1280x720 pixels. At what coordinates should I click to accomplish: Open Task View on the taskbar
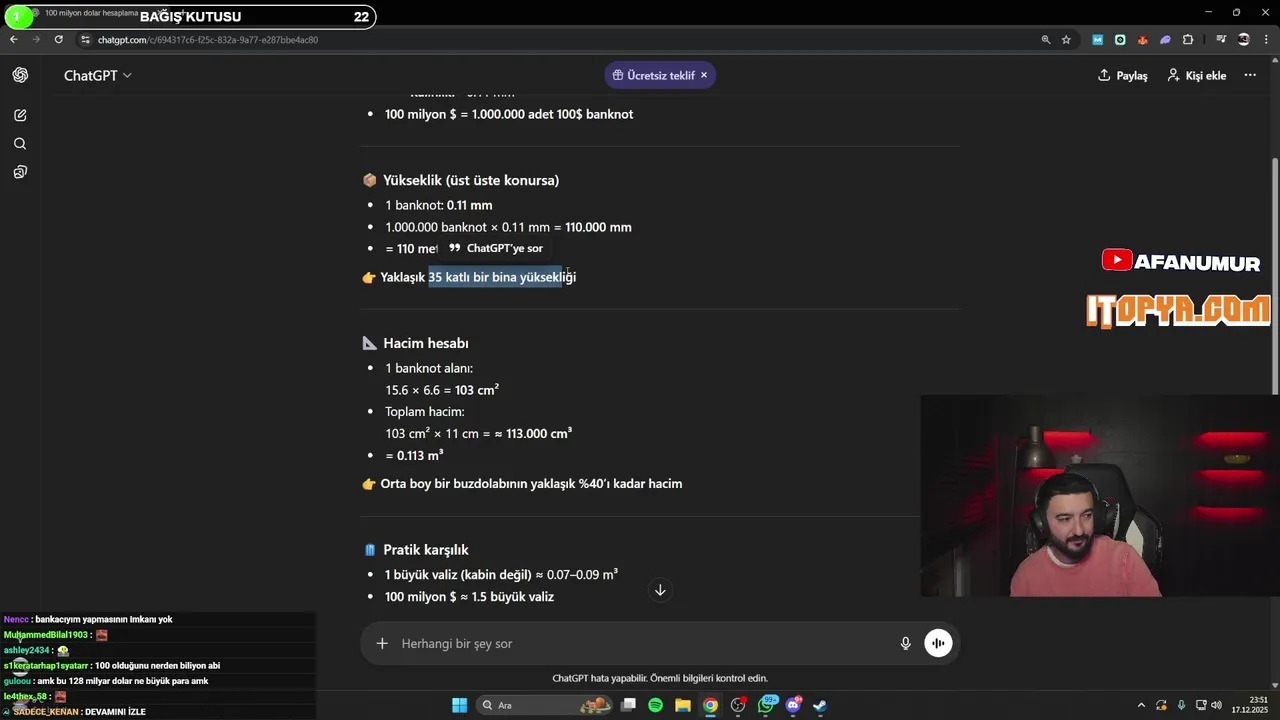(x=628, y=705)
